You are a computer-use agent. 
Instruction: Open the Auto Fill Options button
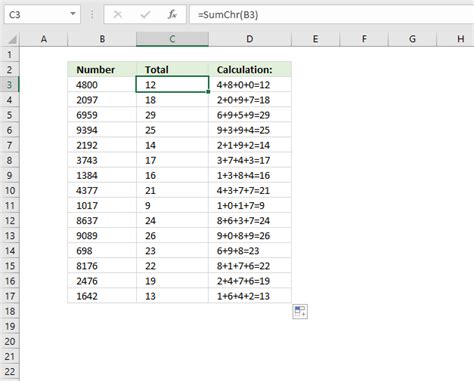click(x=300, y=312)
